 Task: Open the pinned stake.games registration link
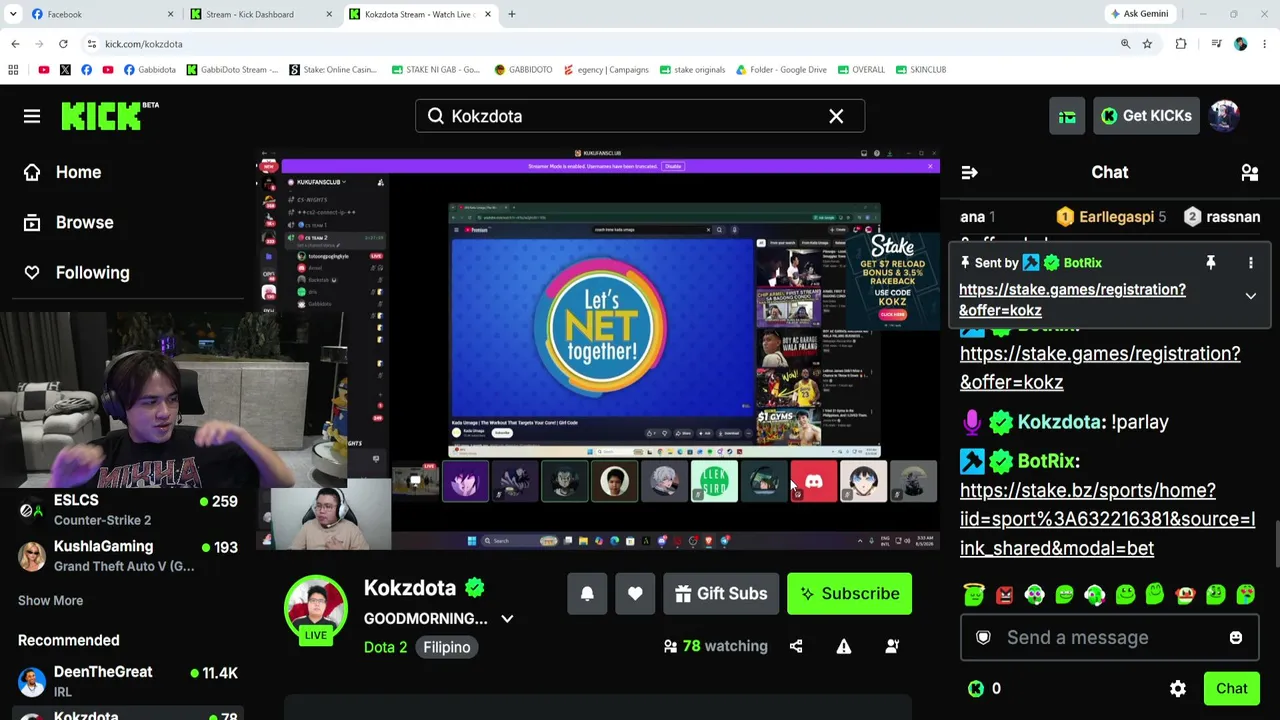1072,300
